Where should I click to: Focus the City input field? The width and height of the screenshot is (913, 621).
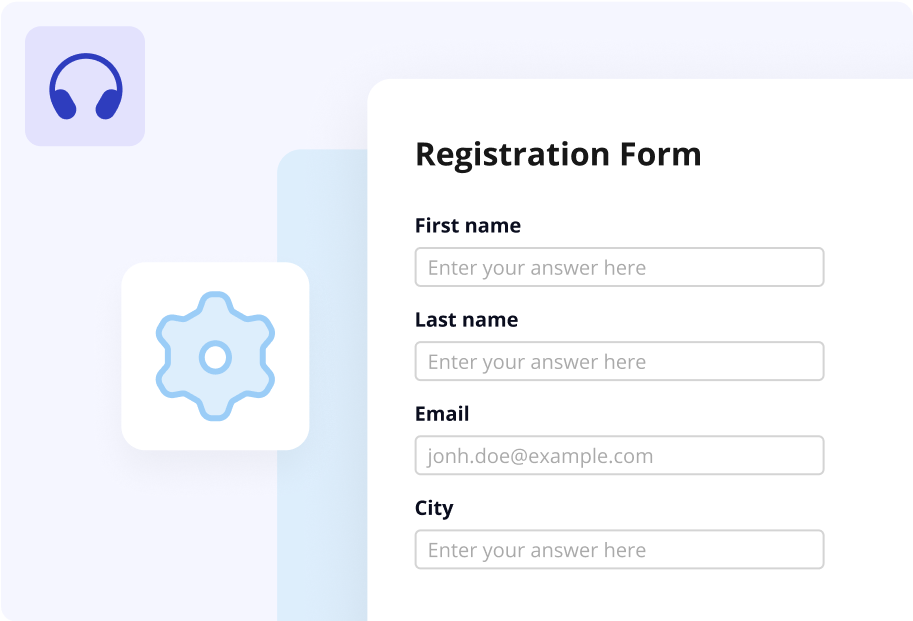tap(619, 549)
